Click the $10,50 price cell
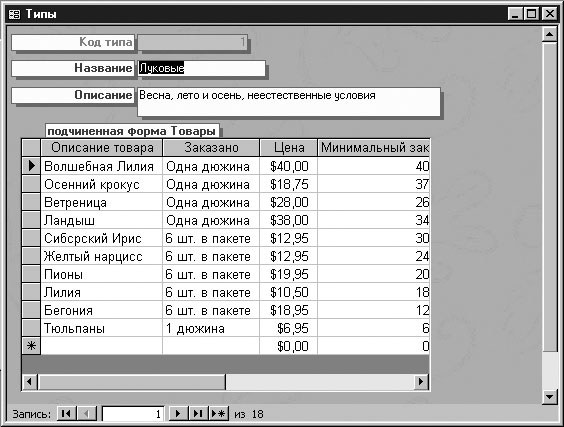 tap(288, 292)
